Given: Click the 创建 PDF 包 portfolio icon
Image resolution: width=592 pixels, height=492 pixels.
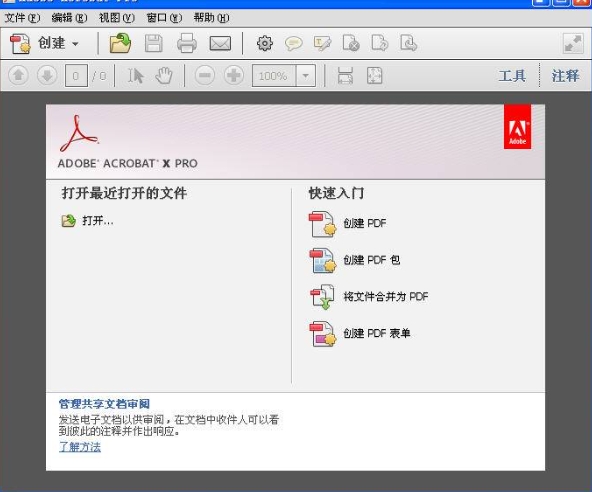Looking at the screenshot, I should tap(322, 260).
